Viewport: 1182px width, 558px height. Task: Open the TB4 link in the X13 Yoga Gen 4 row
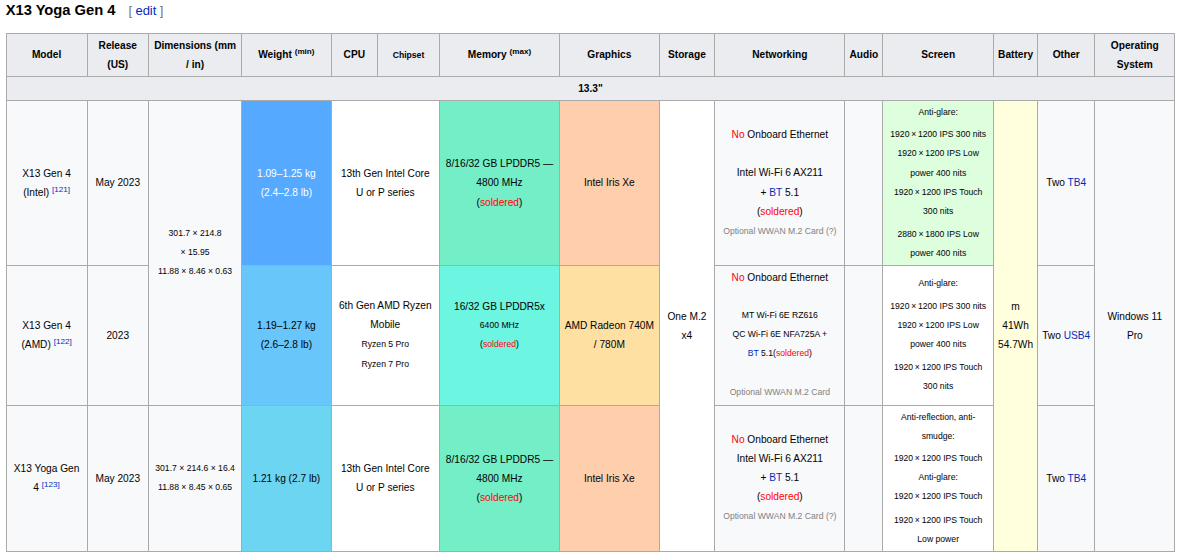[x=1076, y=478]
